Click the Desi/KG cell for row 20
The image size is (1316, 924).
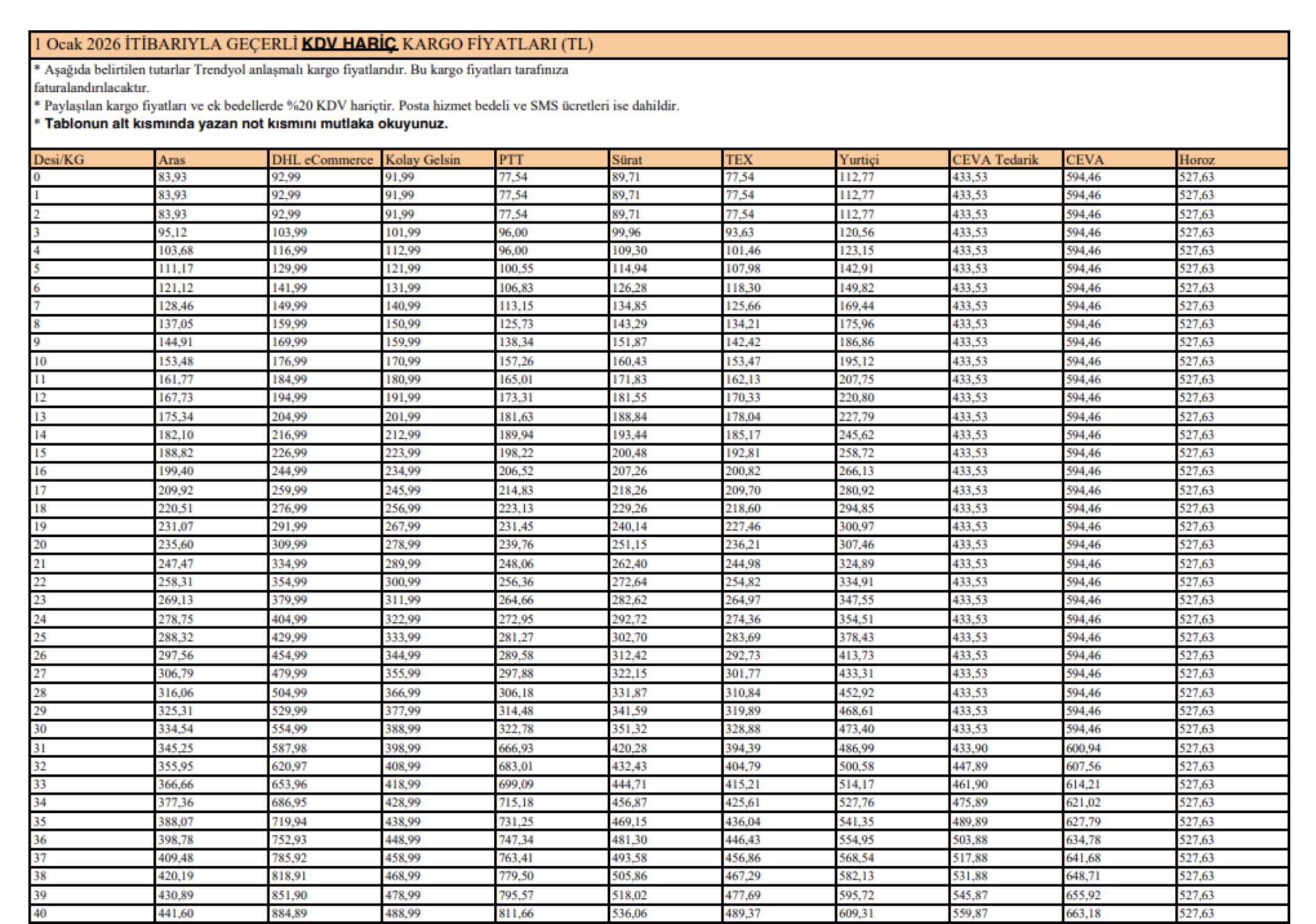click(40, 545)
